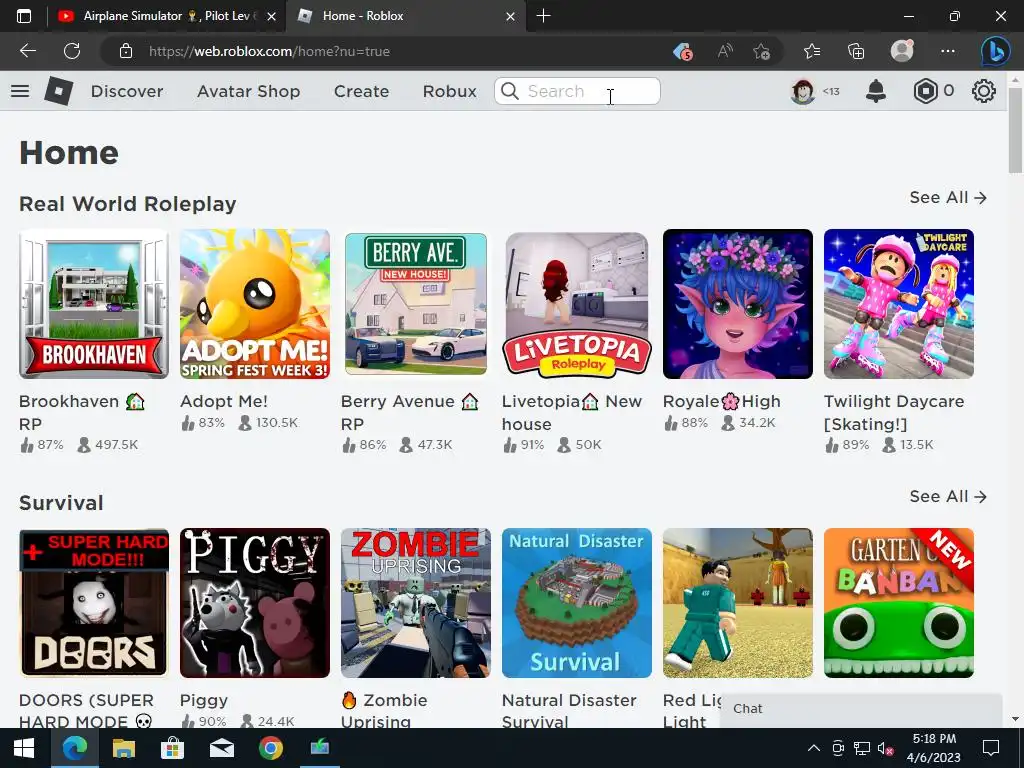Expand the Chat panel
Viewport: 1024px width, 768px height.
(861, 709)
